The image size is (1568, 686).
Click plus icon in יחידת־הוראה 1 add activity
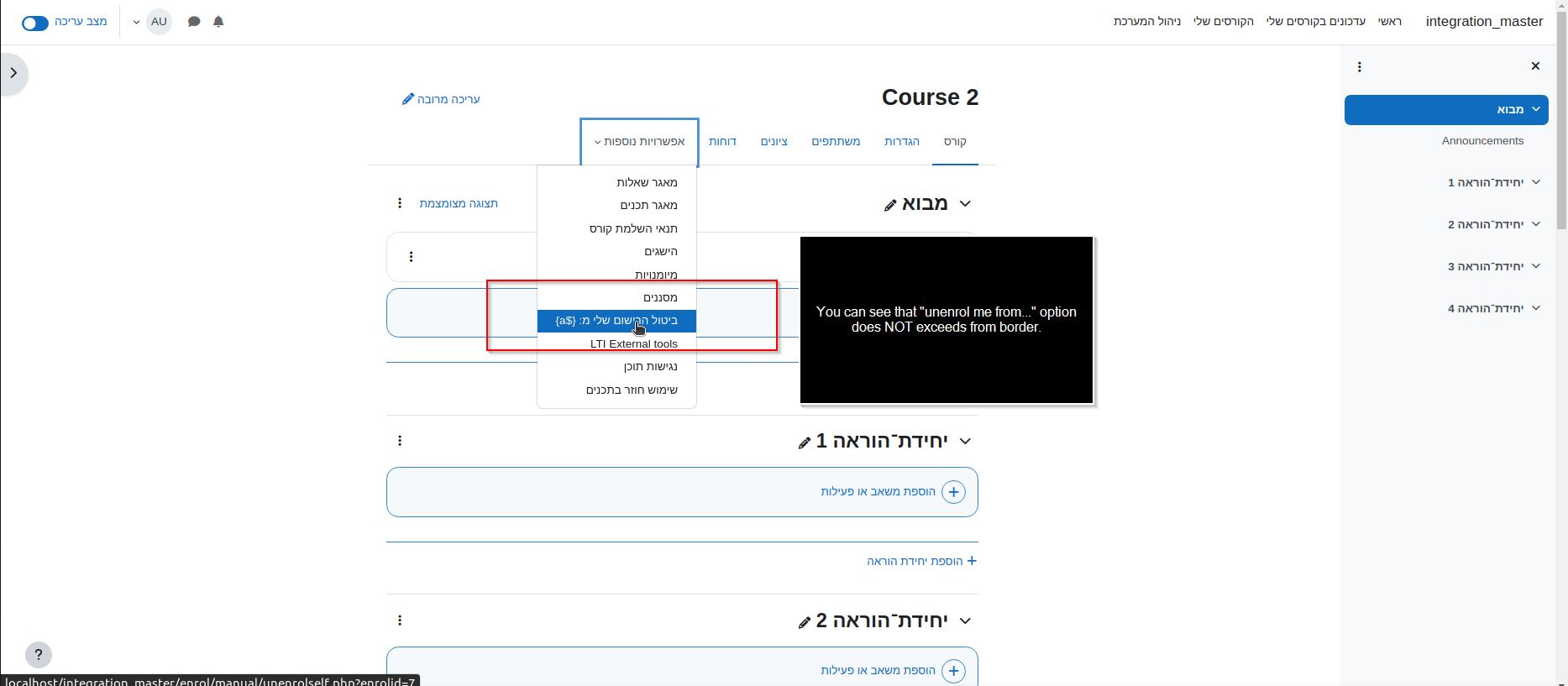tap(953, 492)
